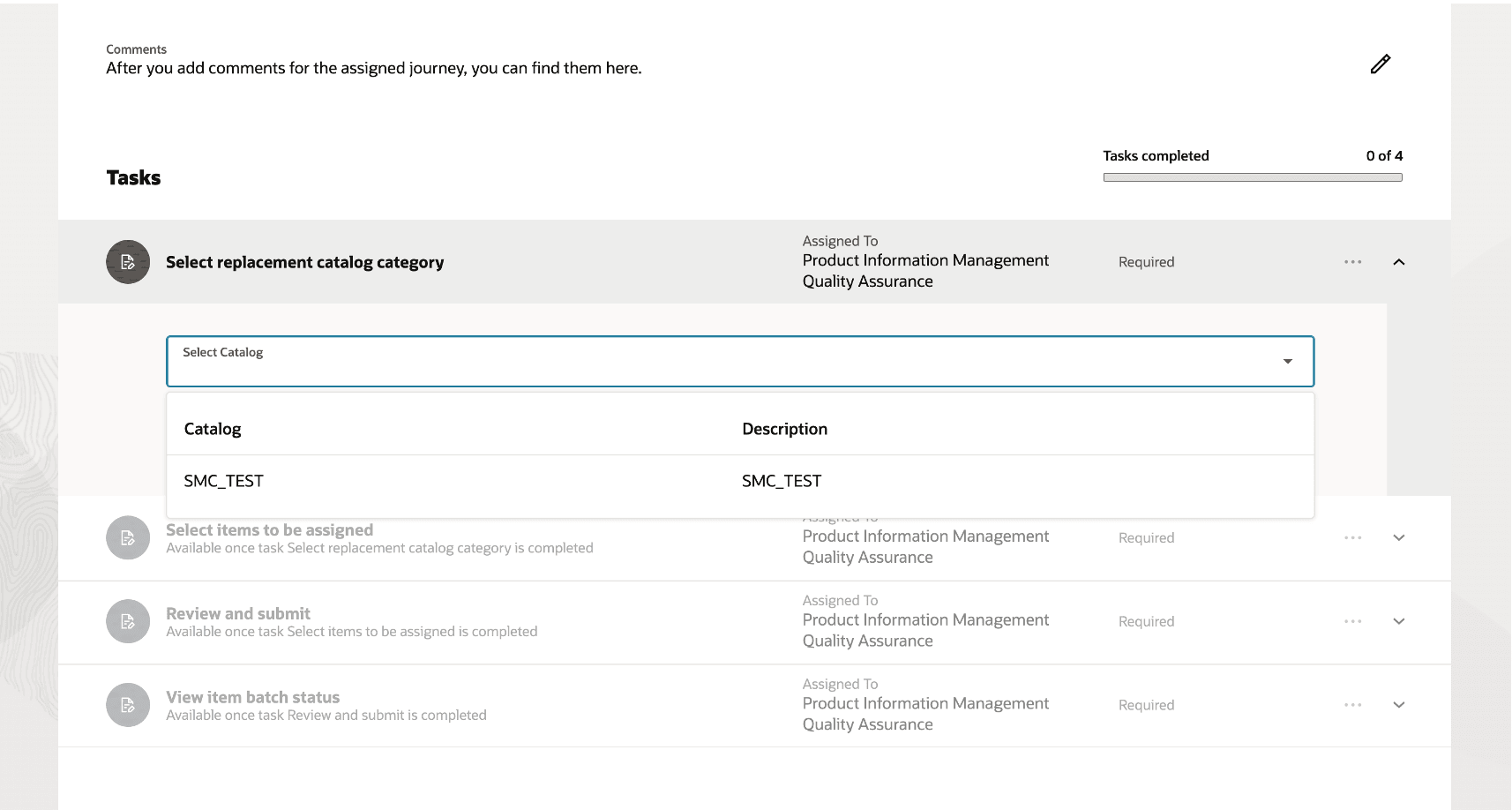Viewport: 1512px width, 810px height.
Task: Expand the View item batch status task
Action: pyautogui.click(x=1399, y=705)
